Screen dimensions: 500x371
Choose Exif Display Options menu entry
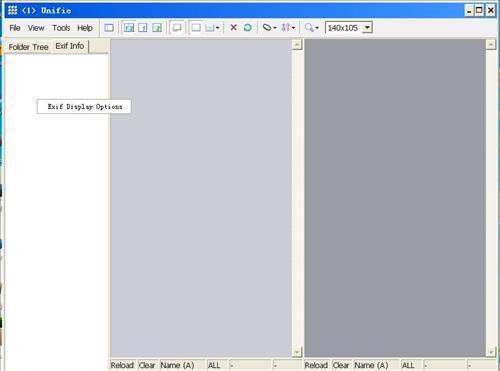(84, 107)
